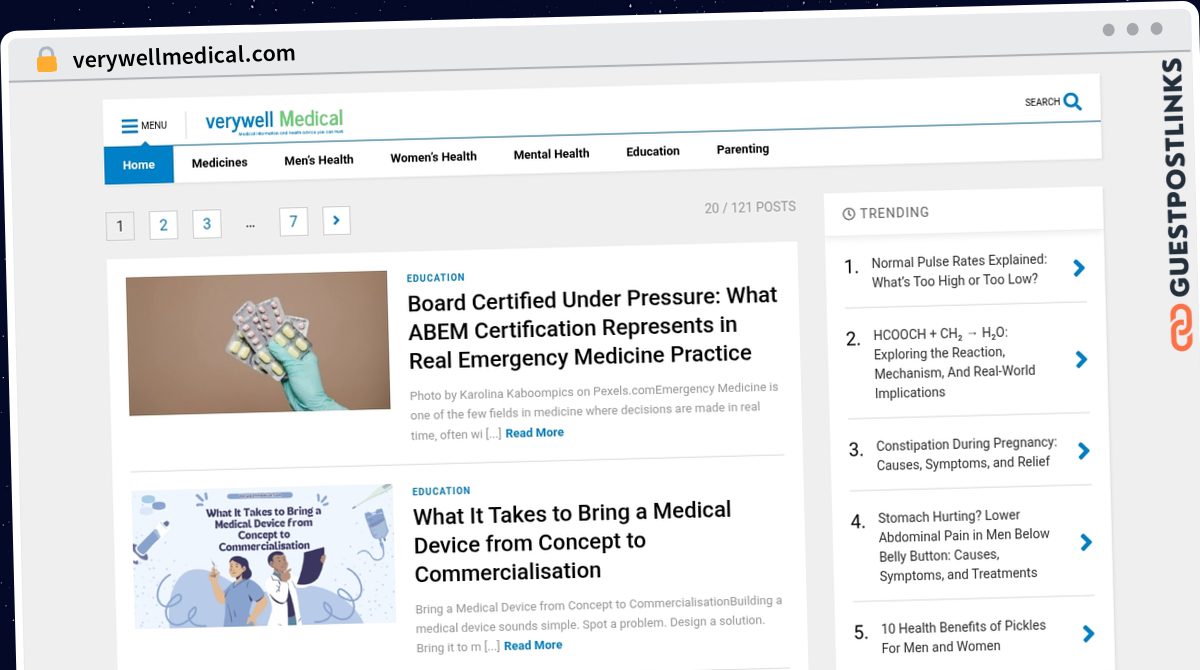Open the hamburger MENU icon
The image size is (1200, 670).
[130, 126]
